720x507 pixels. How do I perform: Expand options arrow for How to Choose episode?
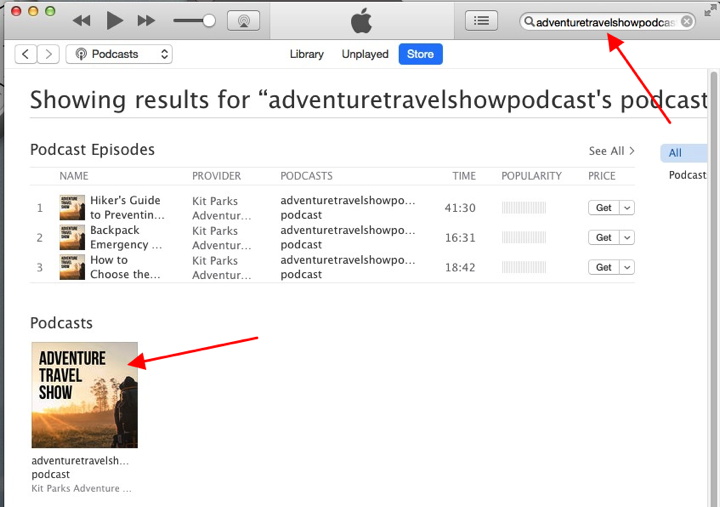pos(627,267)
